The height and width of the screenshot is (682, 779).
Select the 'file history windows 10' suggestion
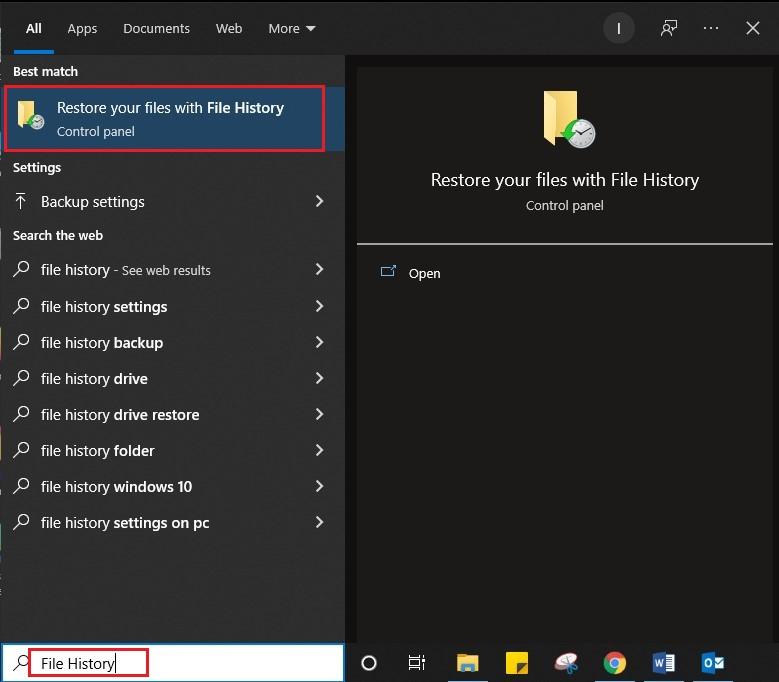coord(173,486)
